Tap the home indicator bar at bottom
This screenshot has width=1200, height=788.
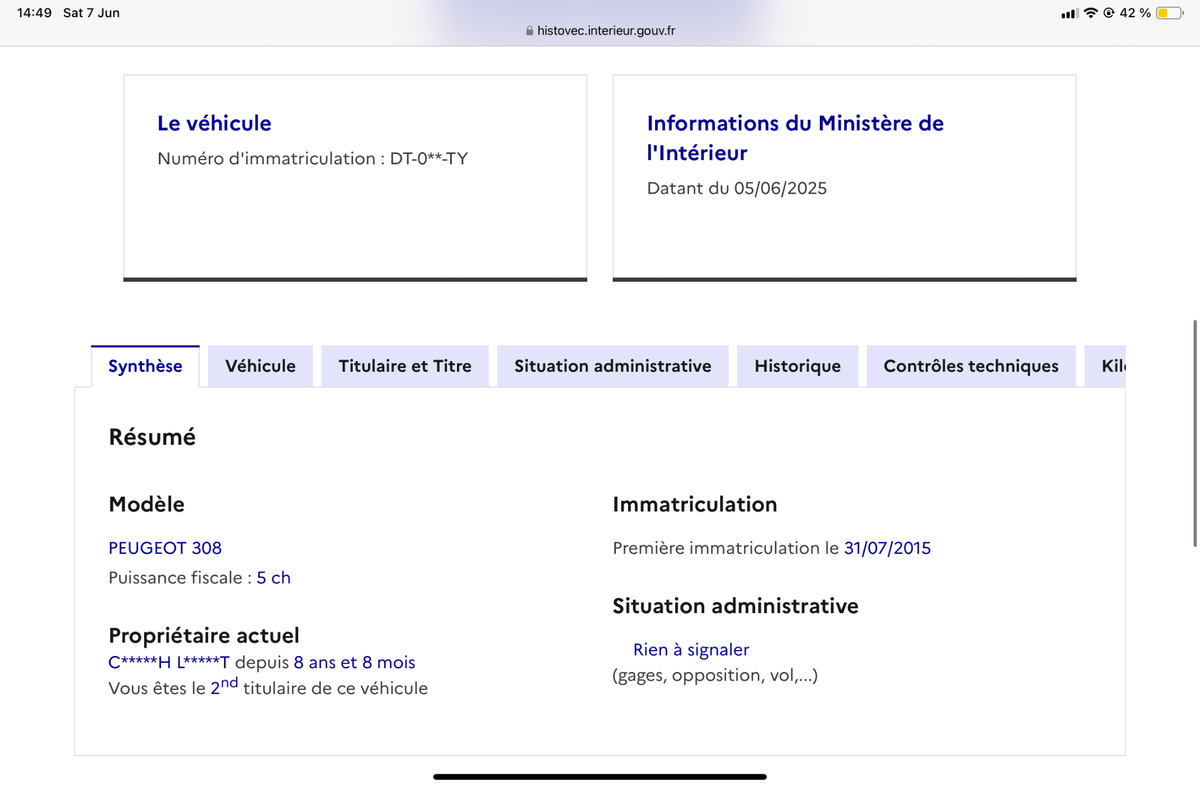(600, 776)
